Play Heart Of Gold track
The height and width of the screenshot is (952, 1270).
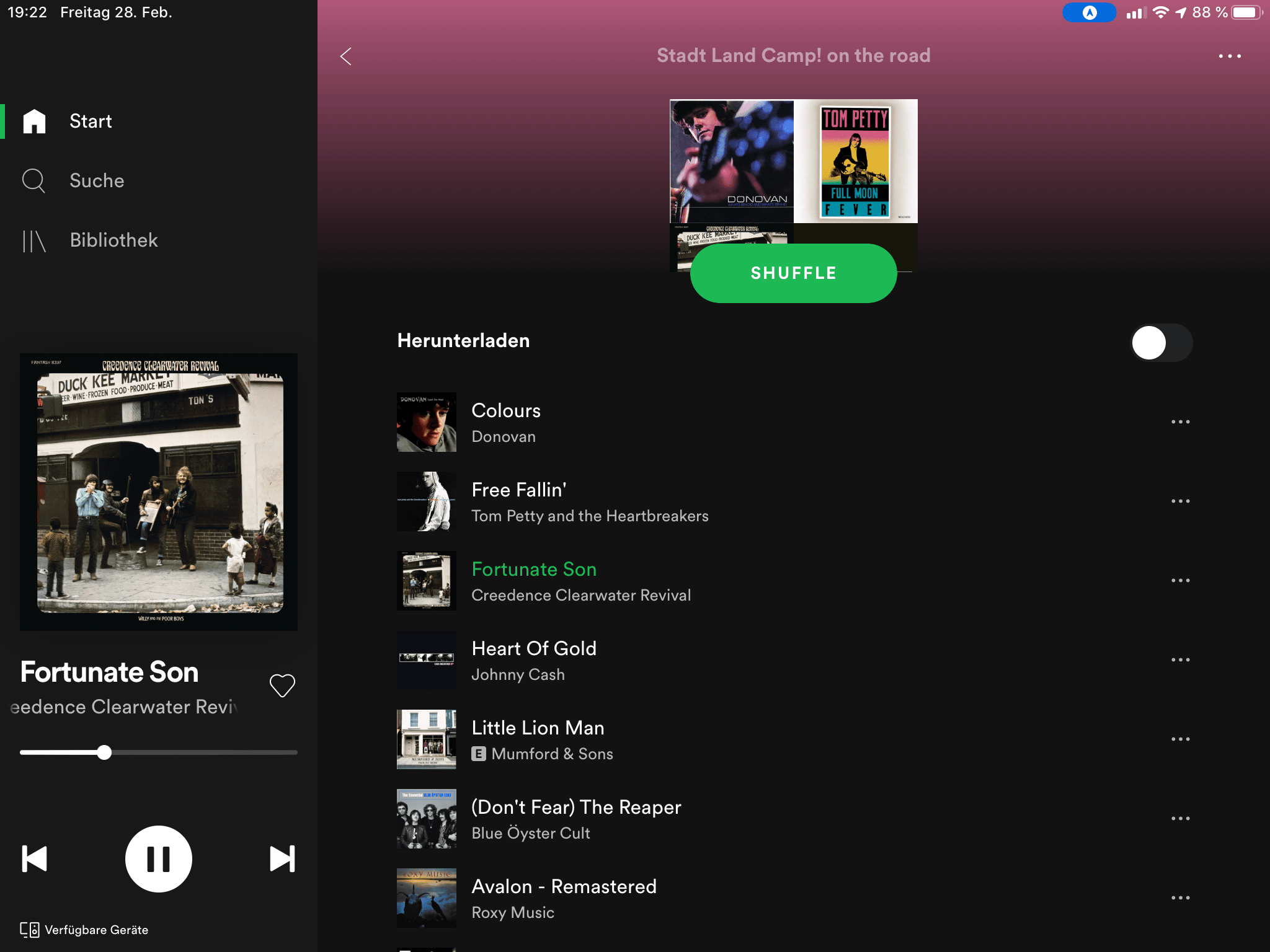794,660
